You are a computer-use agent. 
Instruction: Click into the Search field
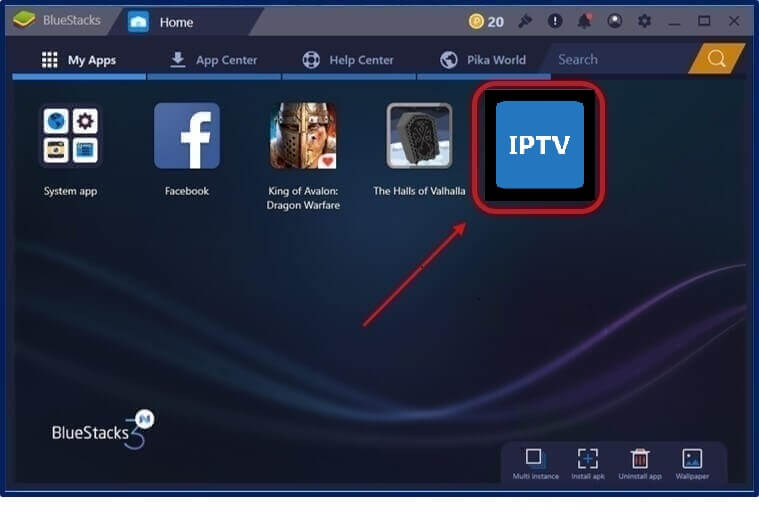tap(620, 59)
